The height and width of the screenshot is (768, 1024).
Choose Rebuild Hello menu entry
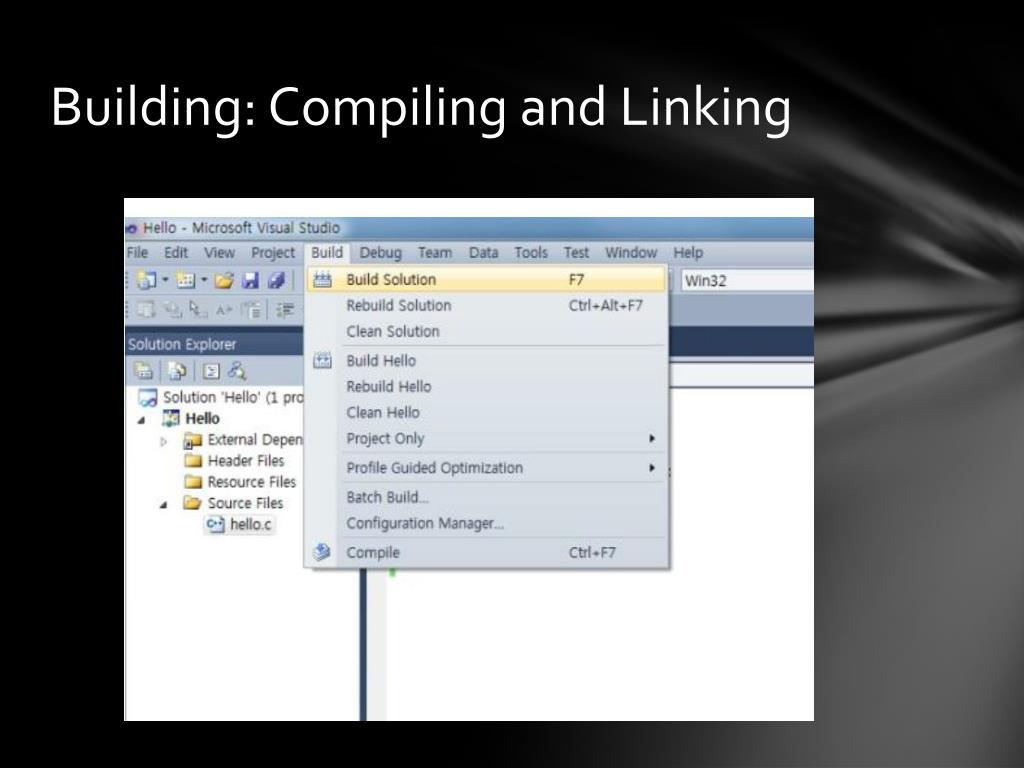coord(487,387)
